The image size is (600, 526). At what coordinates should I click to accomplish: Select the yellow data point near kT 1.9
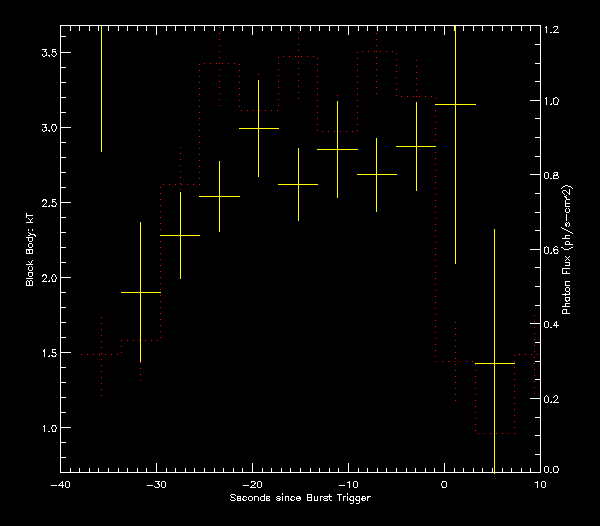tap(140, 292)
